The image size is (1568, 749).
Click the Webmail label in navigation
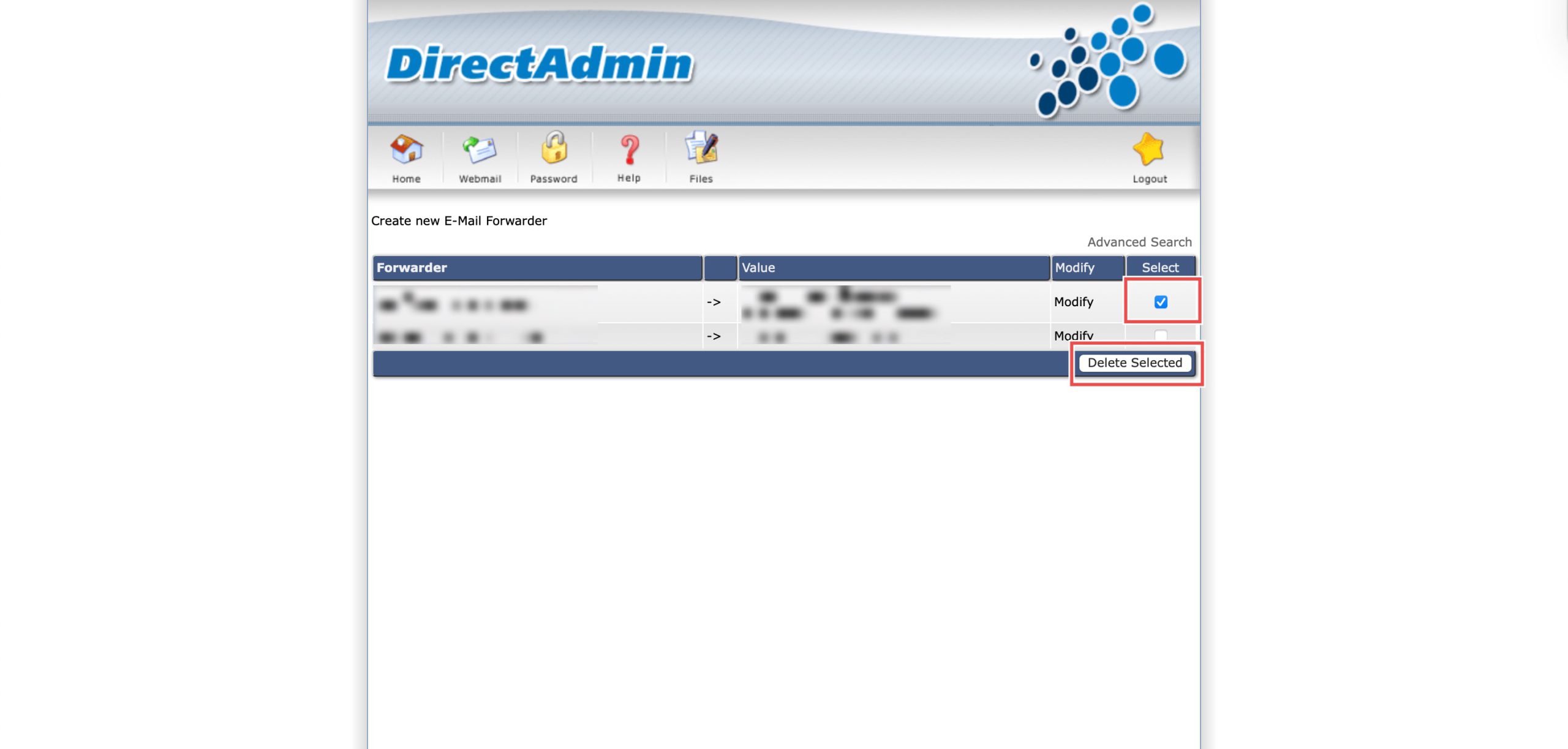[480, 179]
